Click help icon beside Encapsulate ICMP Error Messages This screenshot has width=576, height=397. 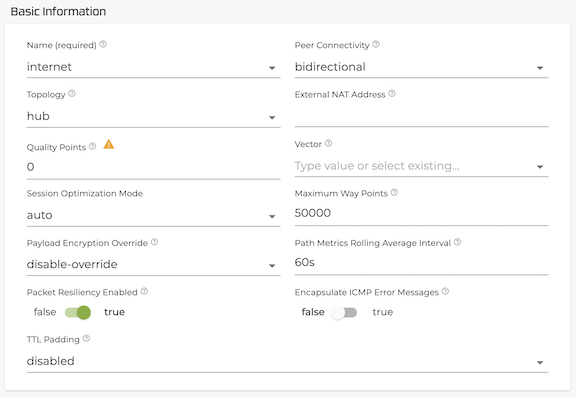click(x=445, y=291)
